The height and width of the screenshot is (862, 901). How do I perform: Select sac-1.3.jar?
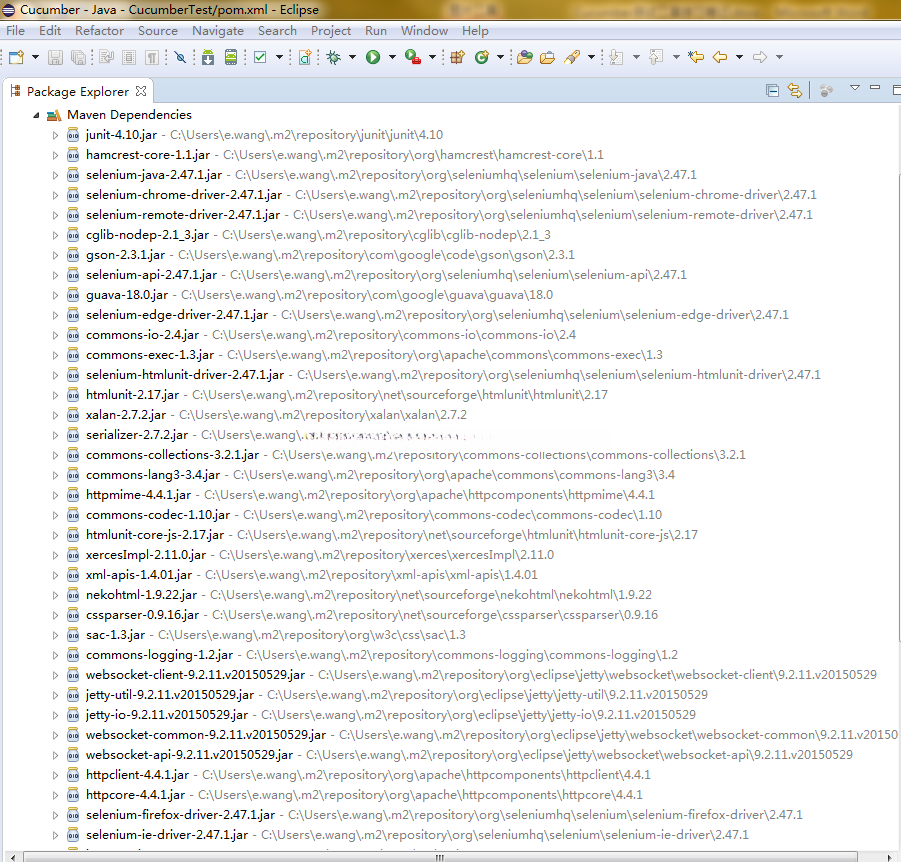click(115, 635)
